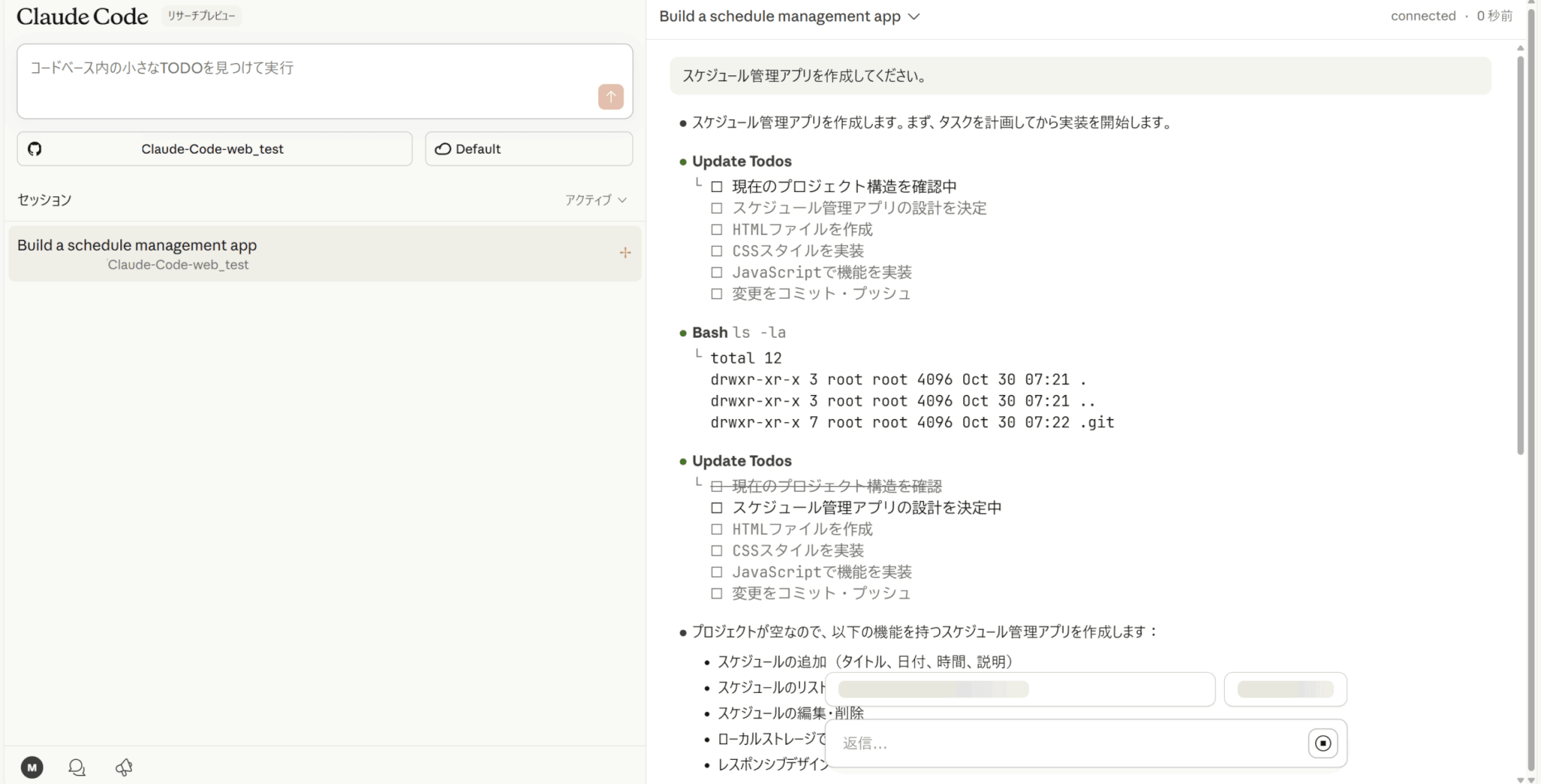
Task: Click the GitHub icon in repository selector
Action: pyautogui.click(x=35, y=149)
